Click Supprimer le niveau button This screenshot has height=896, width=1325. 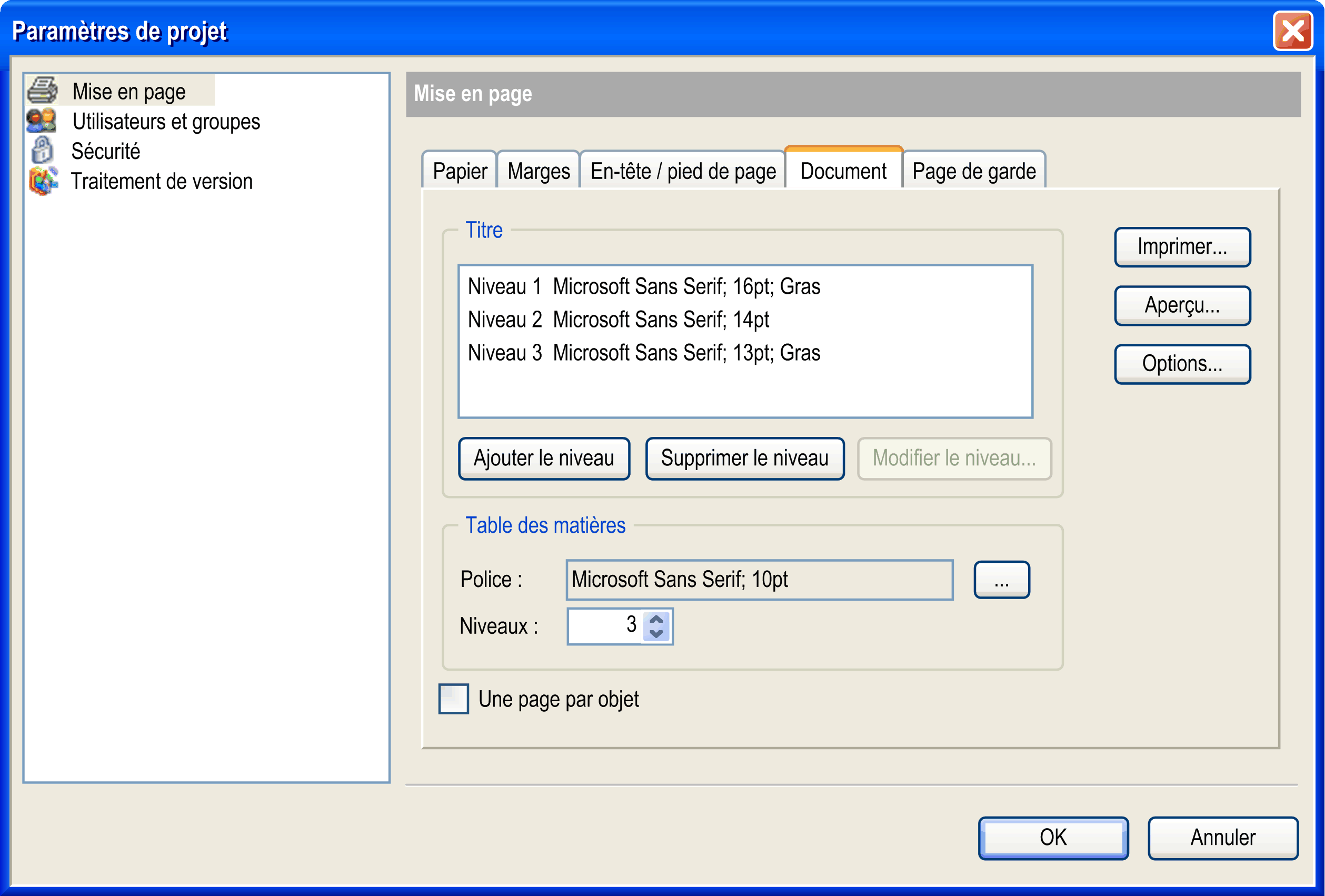pos(744,458)
